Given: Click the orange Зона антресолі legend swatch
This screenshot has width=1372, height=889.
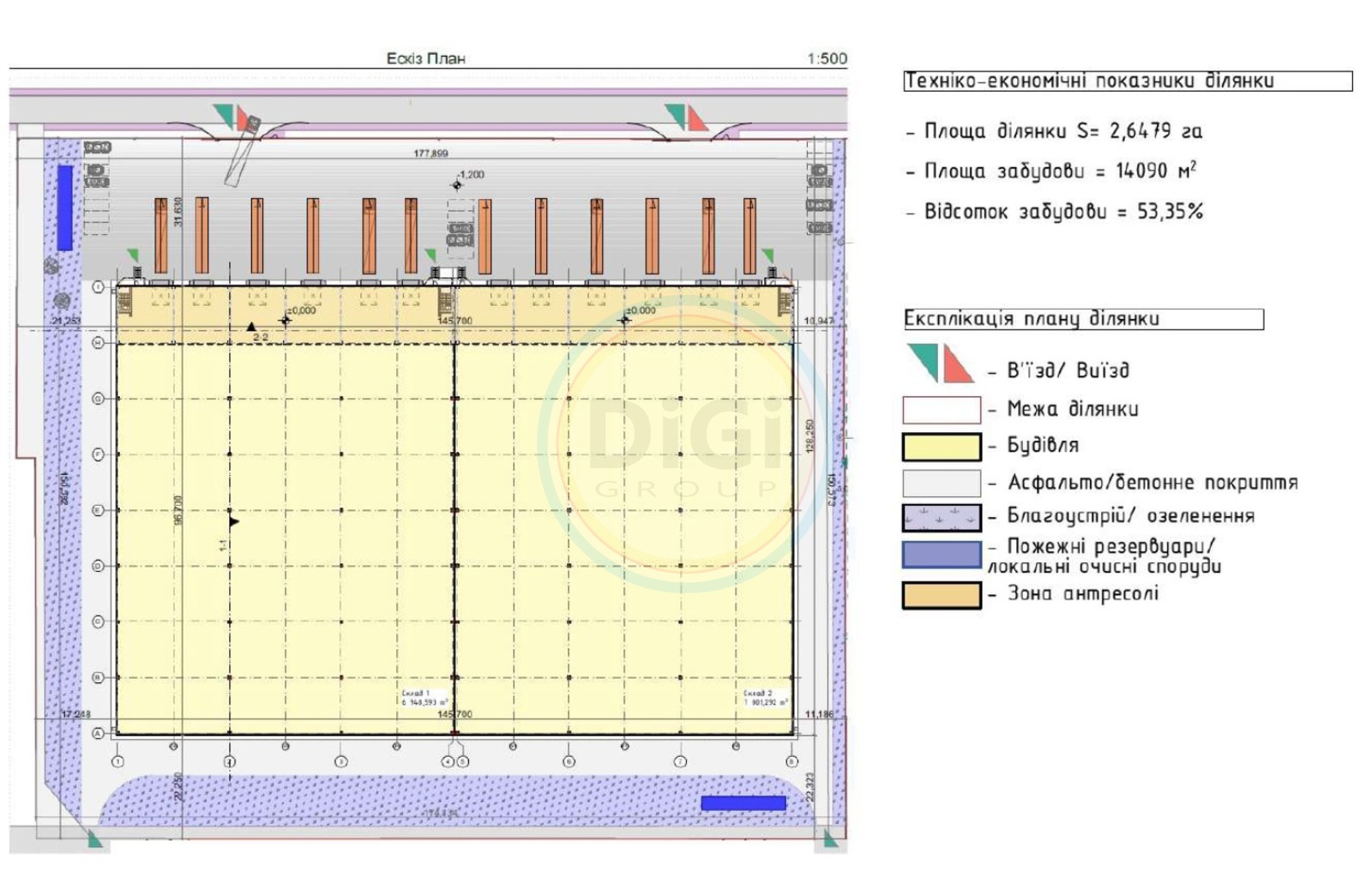Looking at the screenshot, I should click(941, 595).
